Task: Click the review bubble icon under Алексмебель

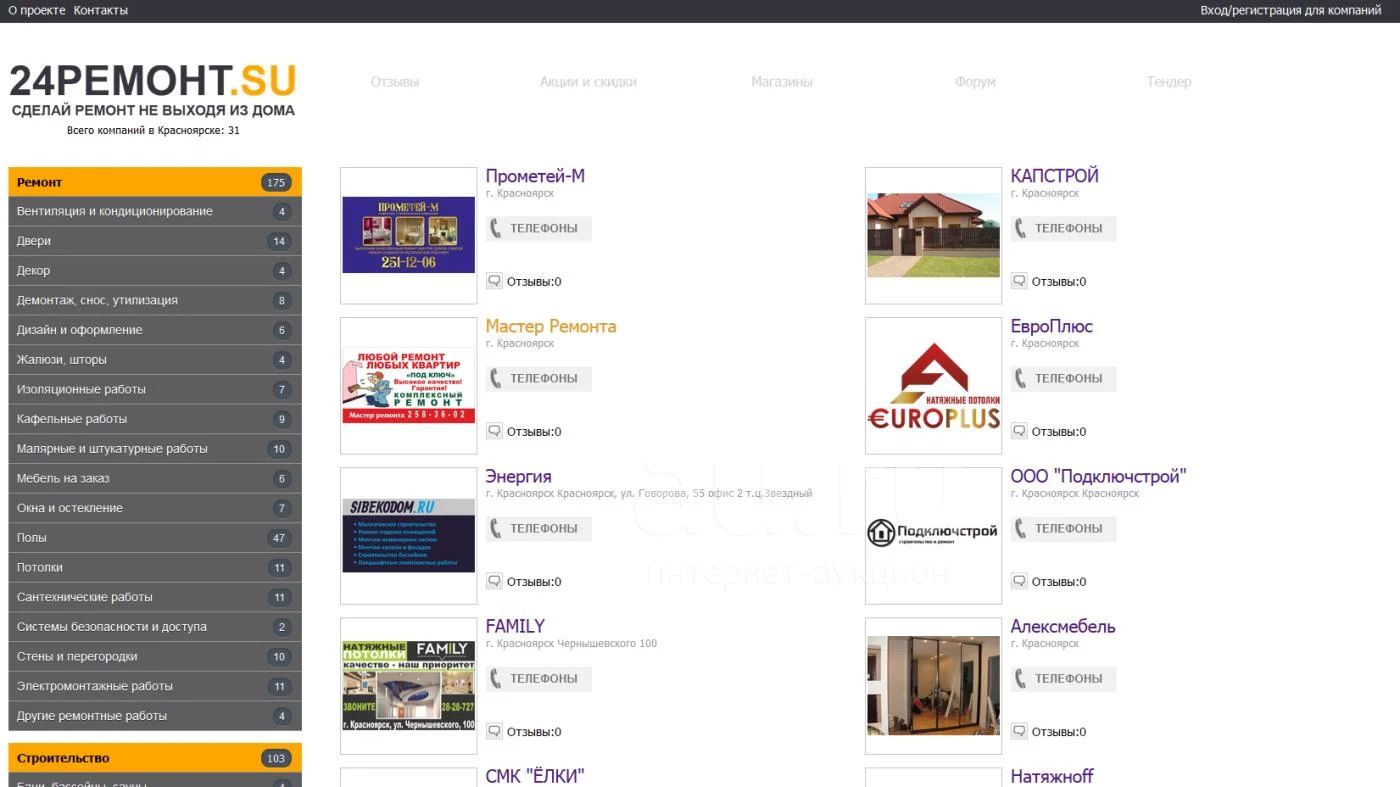Action: [1019, 731]
